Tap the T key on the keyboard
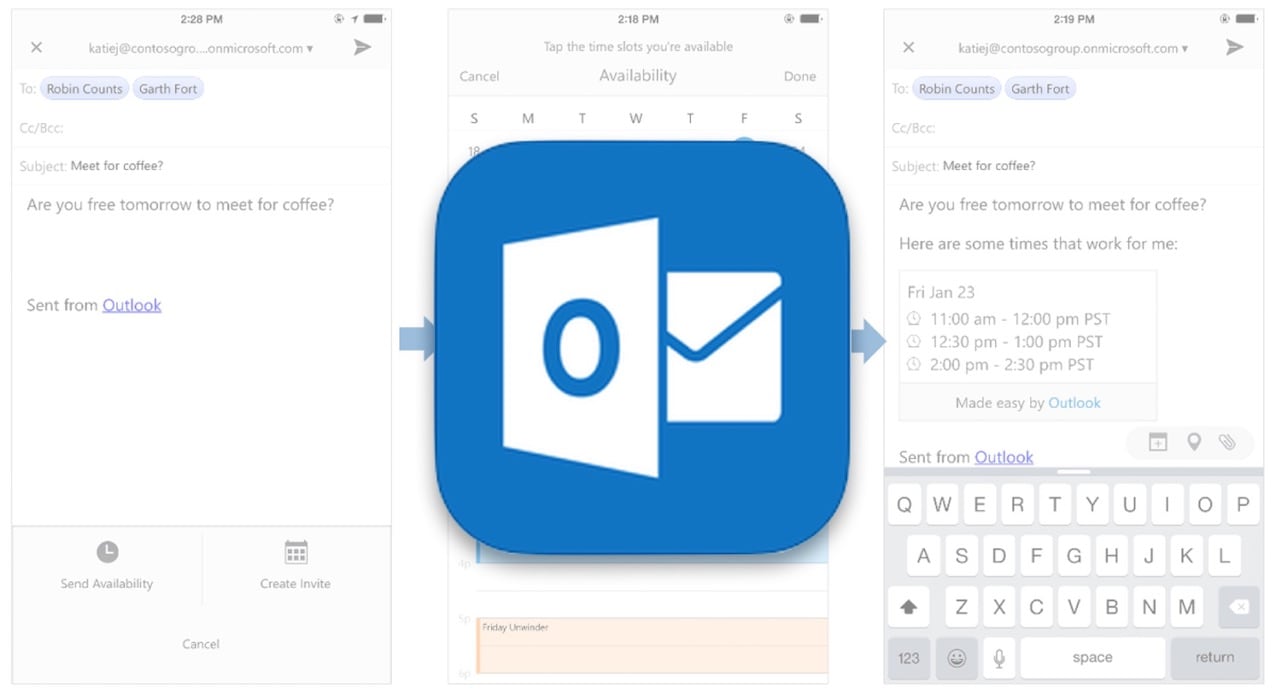Image resolution: width=1280 pixels, height=694 pixels. [1054, 505]
